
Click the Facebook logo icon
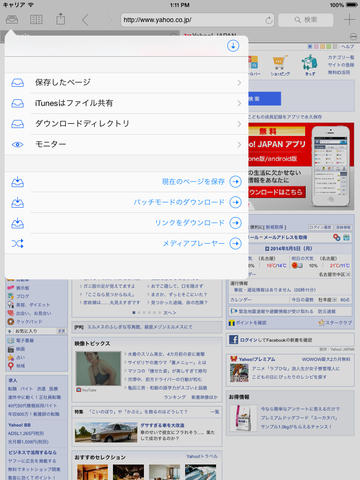tap(234, 340)
